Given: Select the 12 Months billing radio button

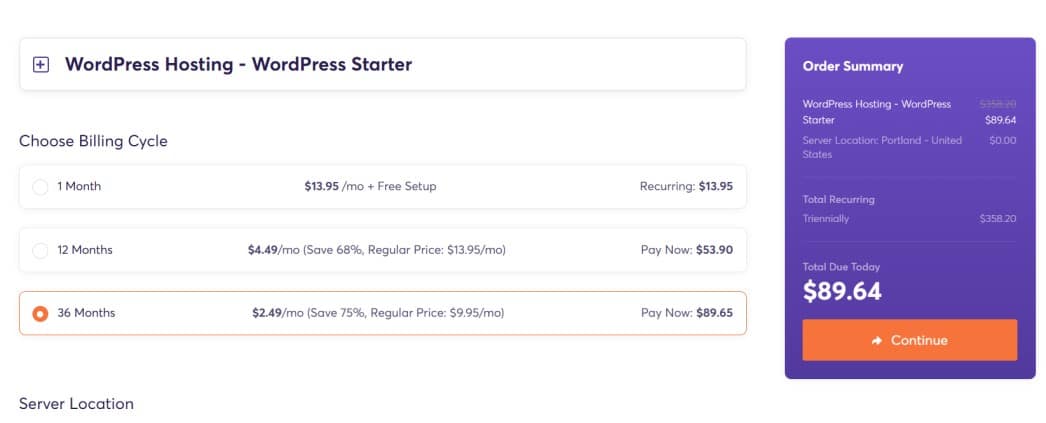Looking at the screenshot, I should pos(40,250).
